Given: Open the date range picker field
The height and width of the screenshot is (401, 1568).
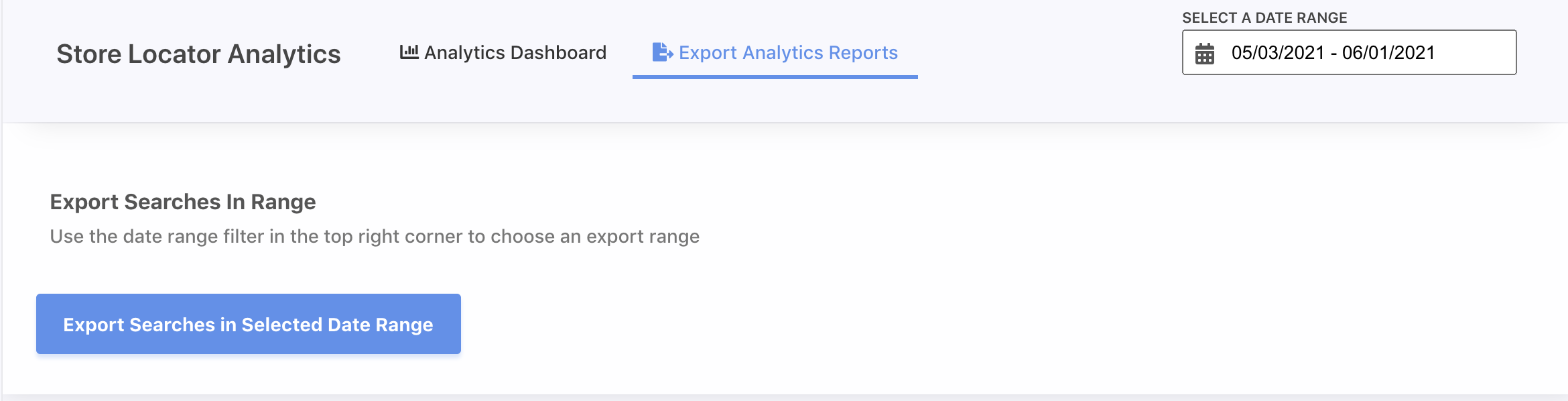Looking at the screenshot, I should [x=1349, y=52].
